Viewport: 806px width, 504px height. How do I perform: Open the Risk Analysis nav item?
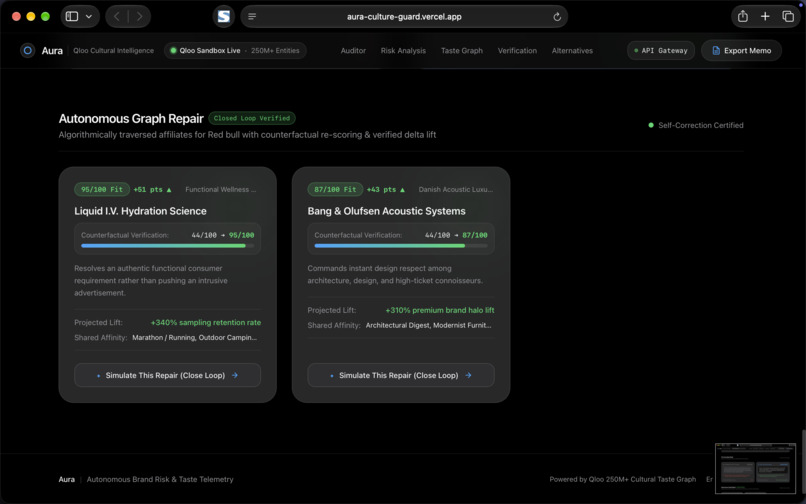point(403,50)
